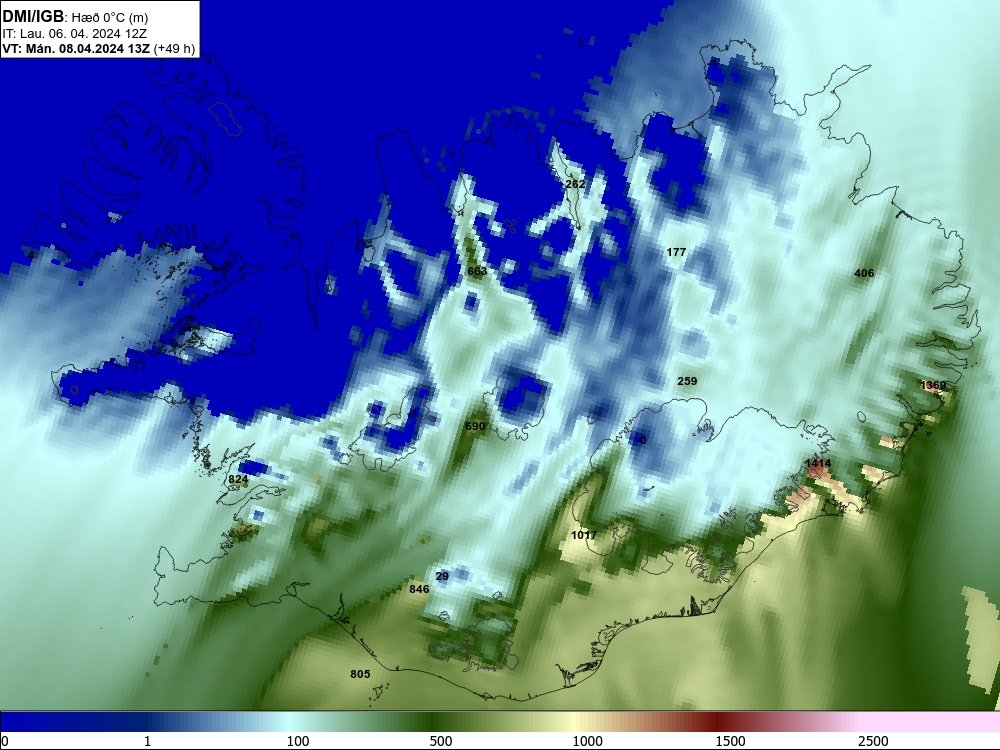
Task: Click the legend tick label 1000
Action: 587,741
